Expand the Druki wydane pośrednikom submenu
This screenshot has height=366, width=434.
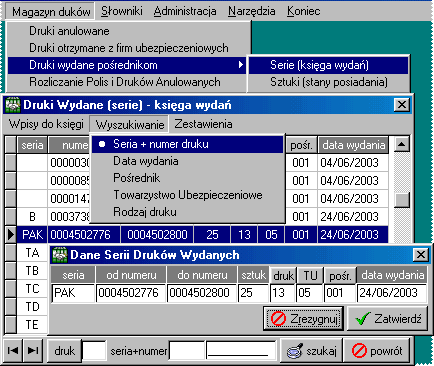(x=127, y=65)
